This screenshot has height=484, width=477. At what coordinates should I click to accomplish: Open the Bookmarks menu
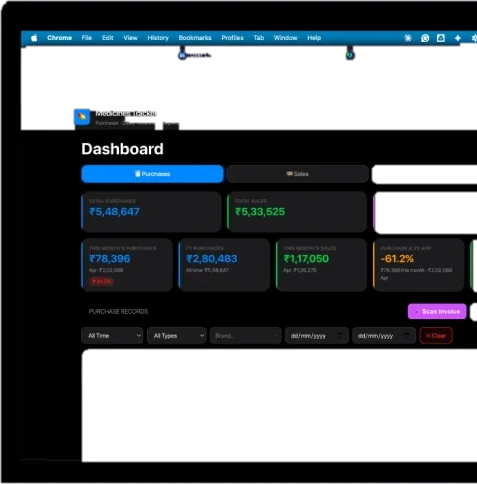[195, 38]
